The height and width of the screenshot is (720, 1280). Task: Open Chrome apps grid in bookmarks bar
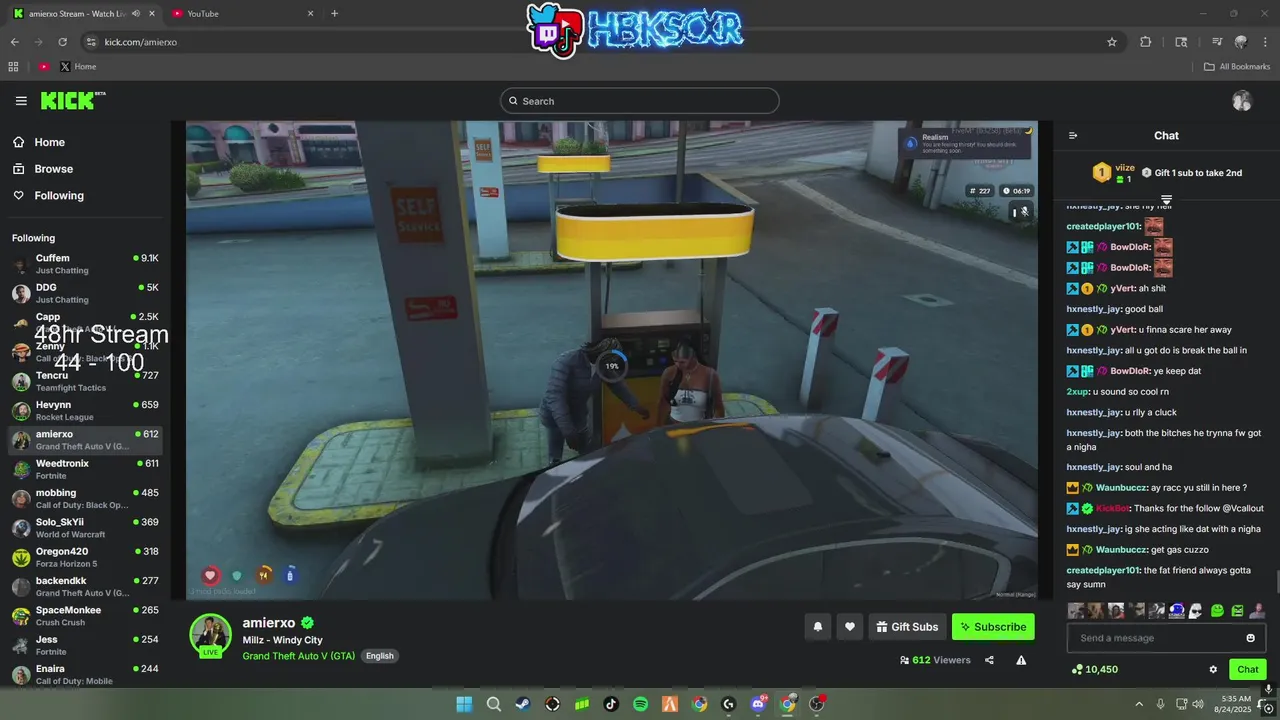tap(13, 67)
